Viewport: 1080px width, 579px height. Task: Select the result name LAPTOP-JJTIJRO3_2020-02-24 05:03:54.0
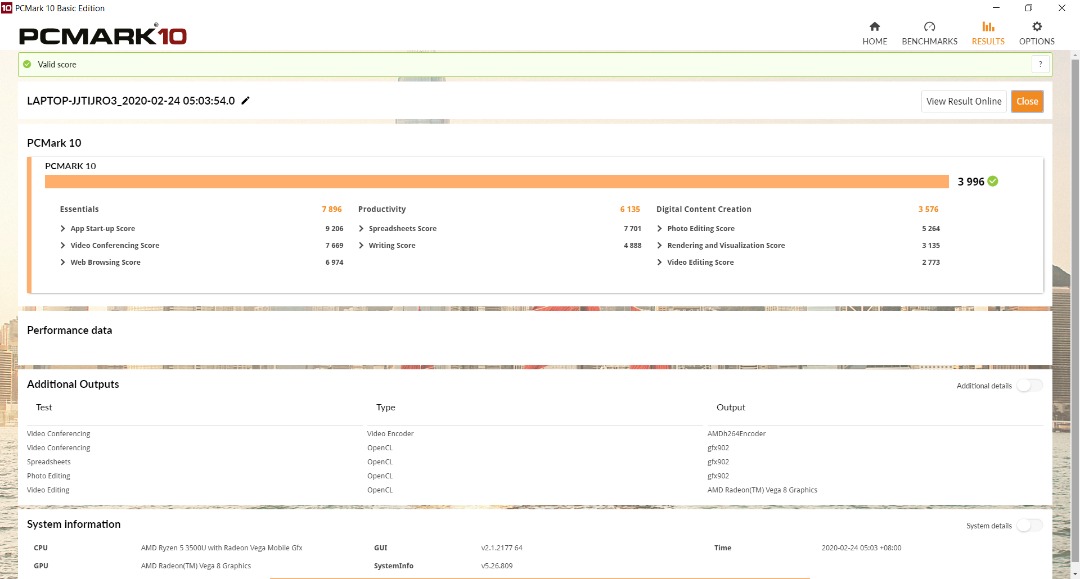[x=131, y=101]
